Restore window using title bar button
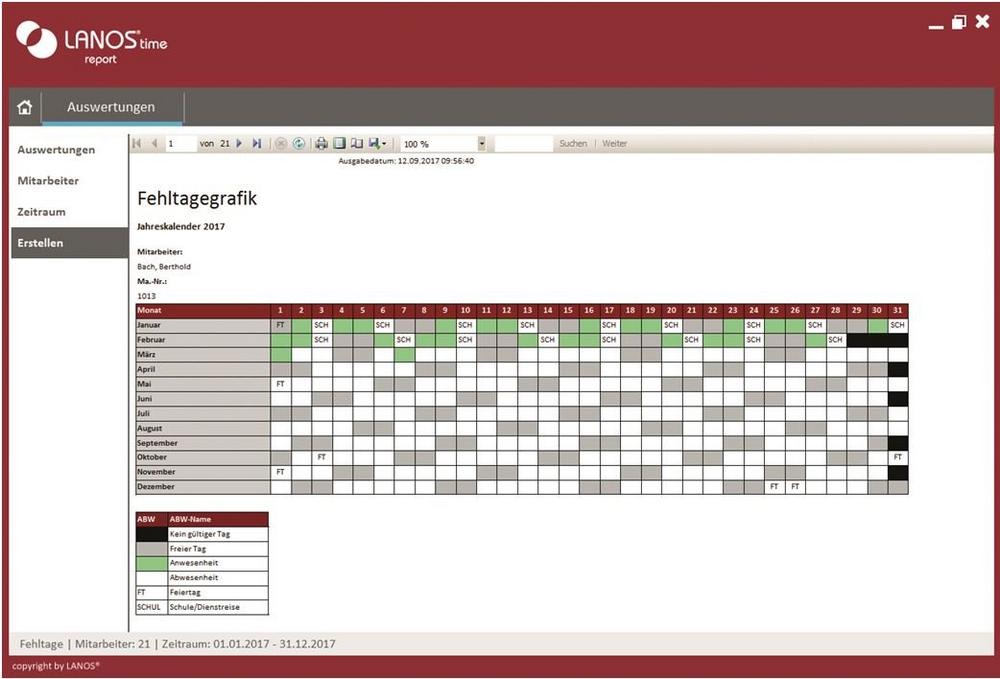The height and width of the screenshot is (679, 1000). (959, 23)
